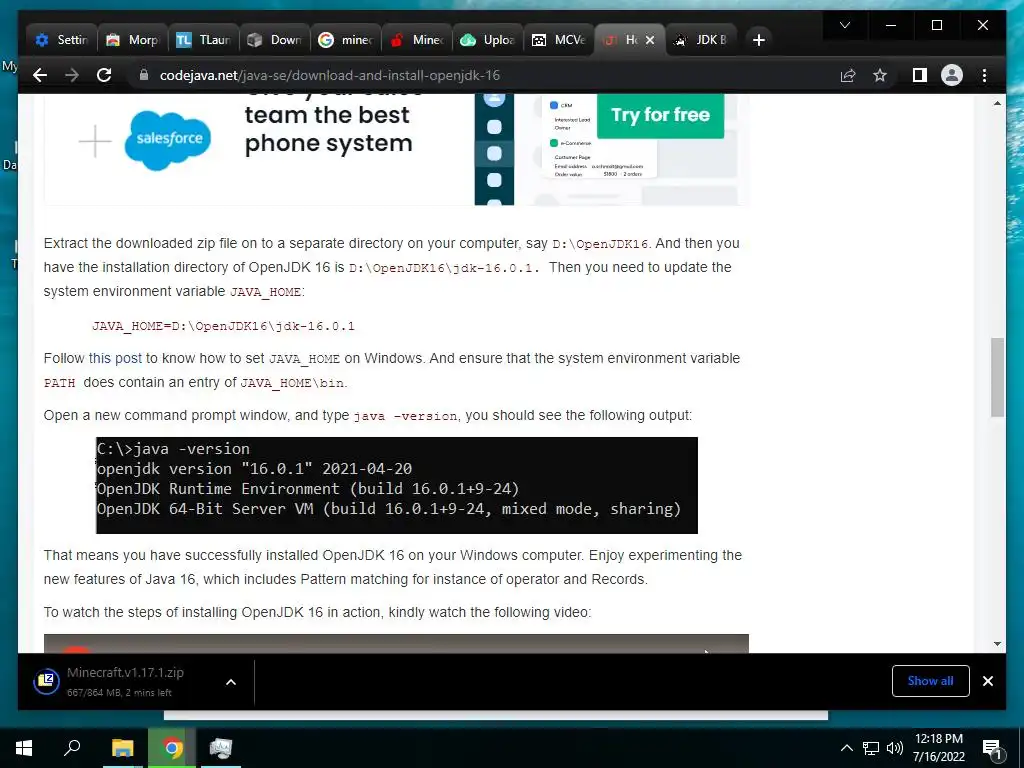Image resolution: width=1024 pixels, height=768 pixels.
Task: Close the downloads bar
Action: (987, 681)
